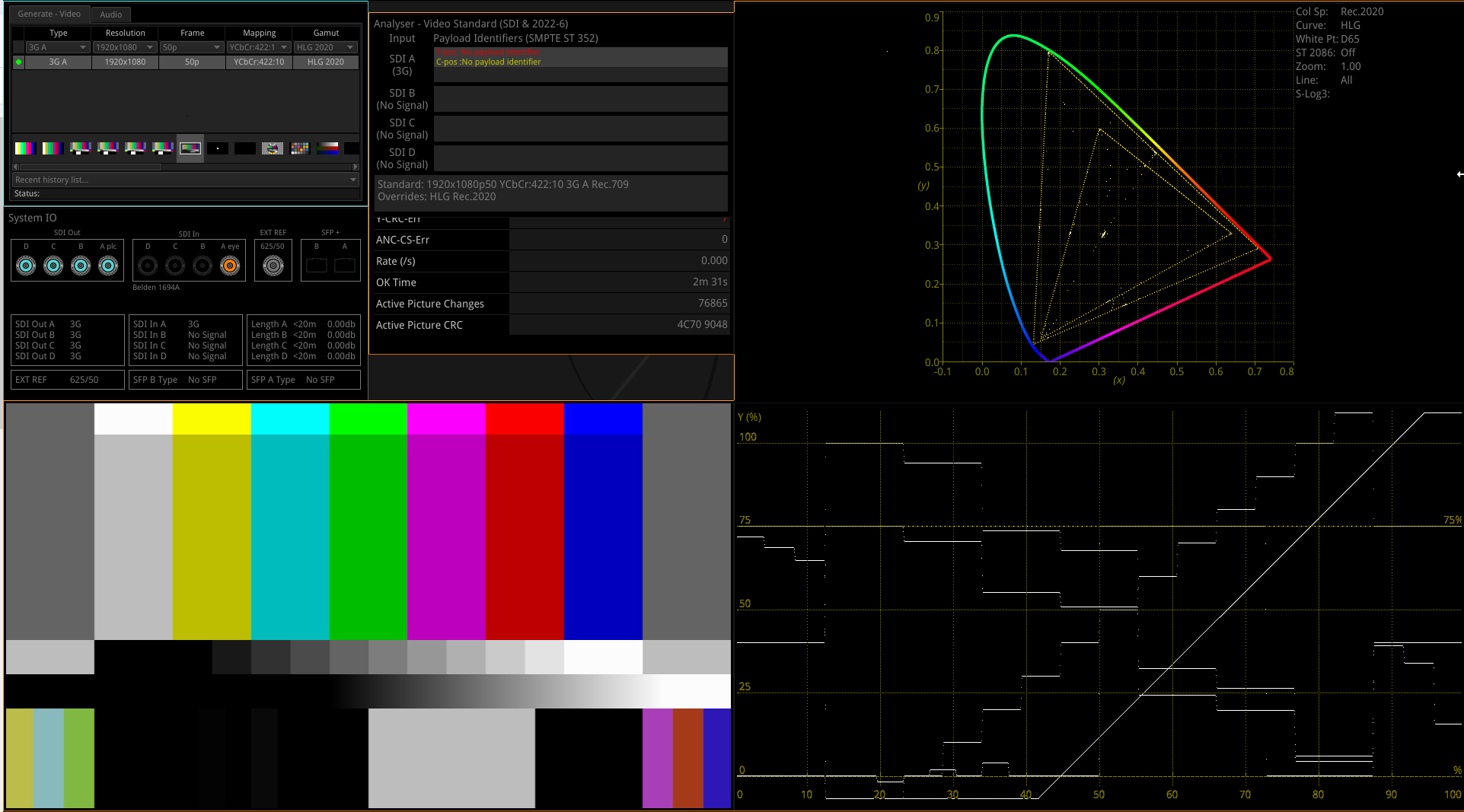Select the circular test card pattern thumbnail

[x=273, y=148]
